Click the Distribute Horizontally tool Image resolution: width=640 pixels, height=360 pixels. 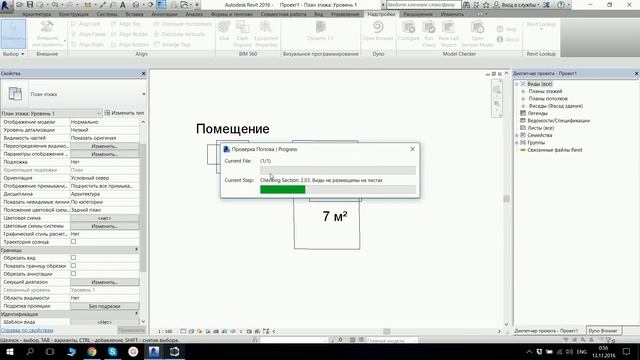tap(182, 24)
